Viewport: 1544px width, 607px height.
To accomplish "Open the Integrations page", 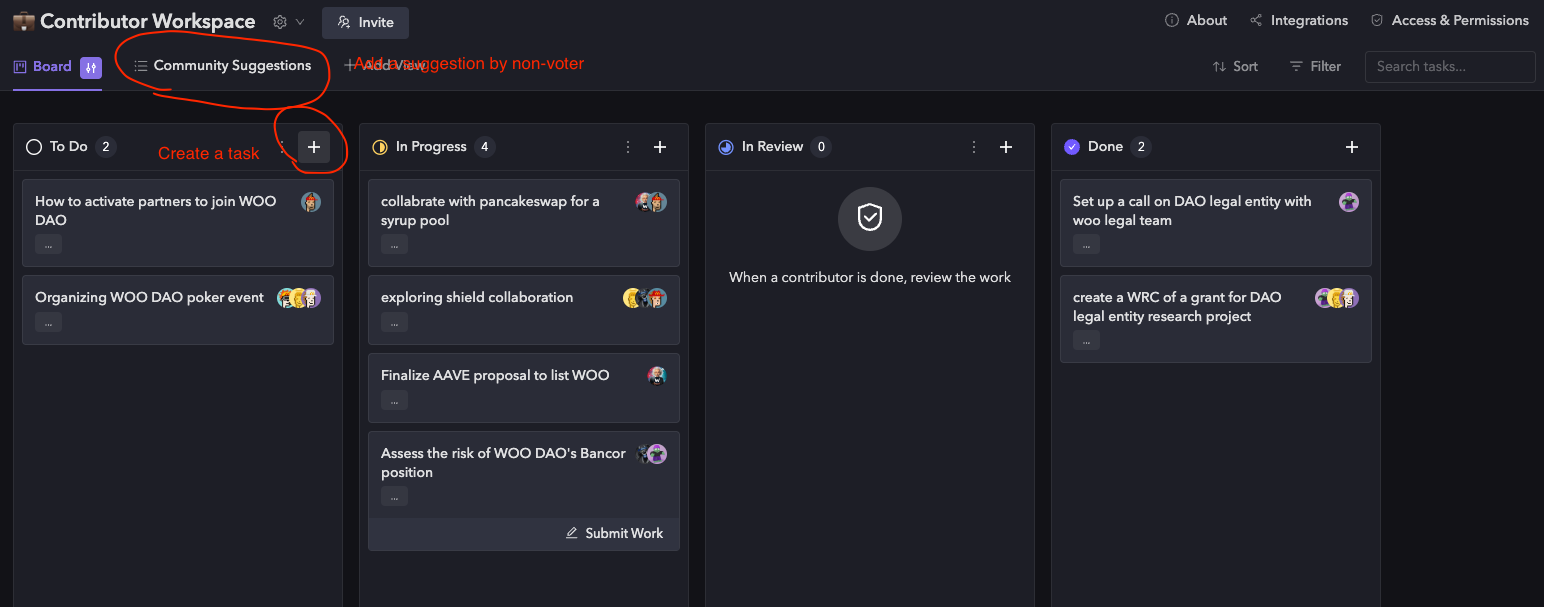I will coord(1299,20).
